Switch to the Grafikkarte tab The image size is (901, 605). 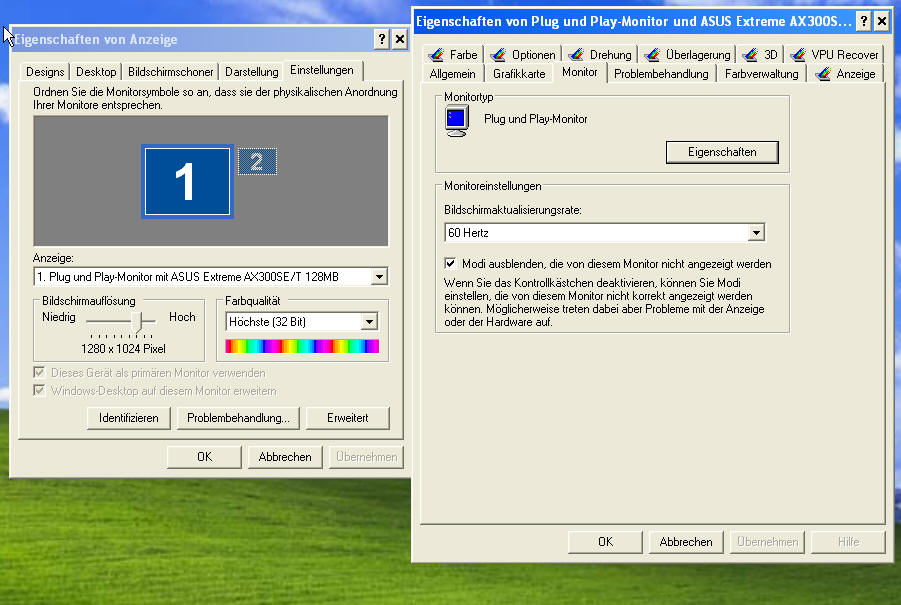point(519,74)
